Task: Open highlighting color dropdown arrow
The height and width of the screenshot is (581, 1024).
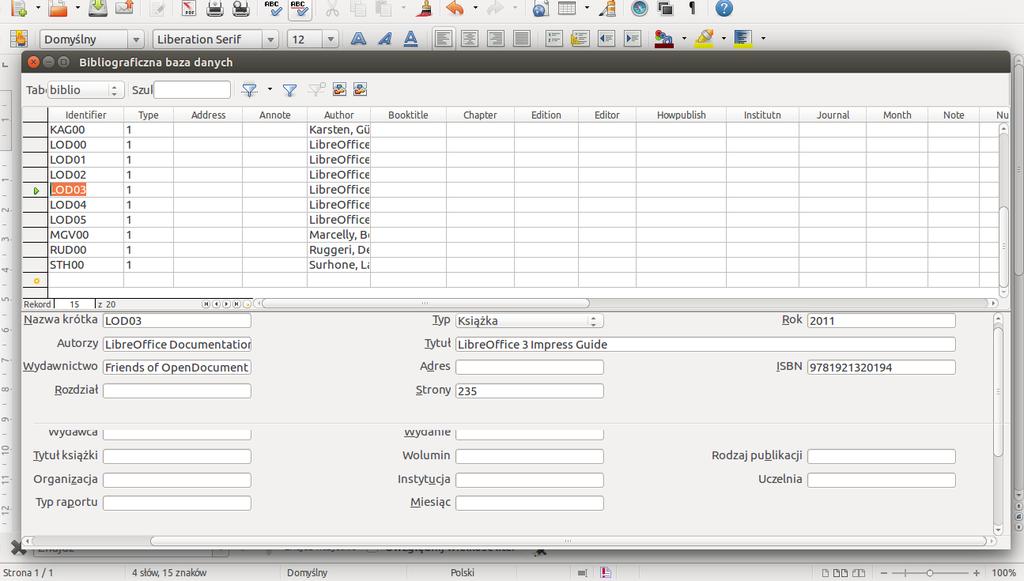Action: click(724, 39)
